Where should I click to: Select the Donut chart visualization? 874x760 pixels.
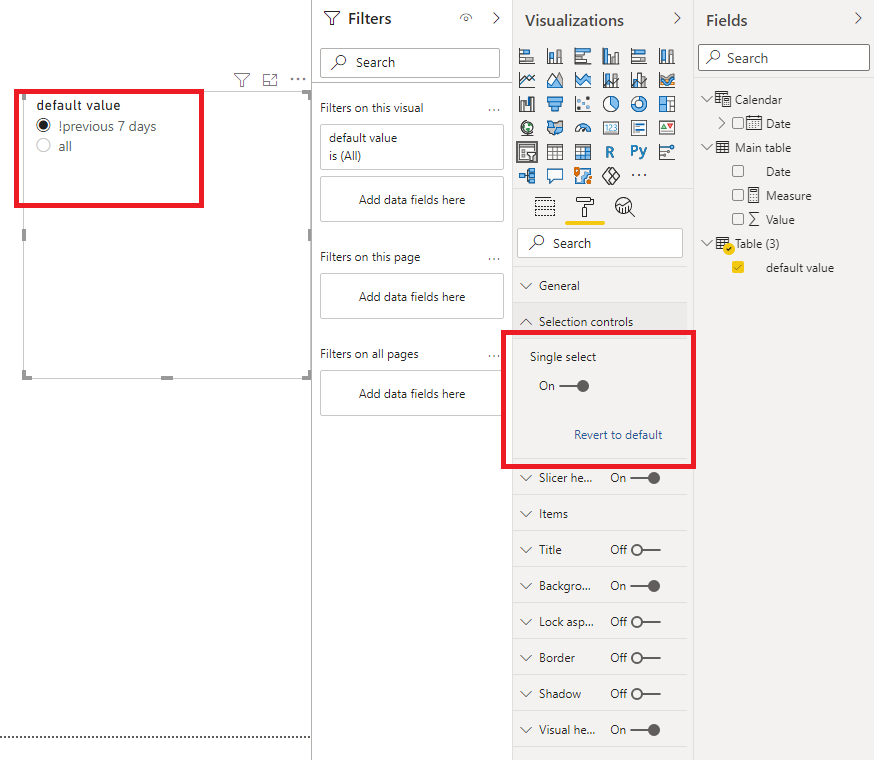coord(639,104)
